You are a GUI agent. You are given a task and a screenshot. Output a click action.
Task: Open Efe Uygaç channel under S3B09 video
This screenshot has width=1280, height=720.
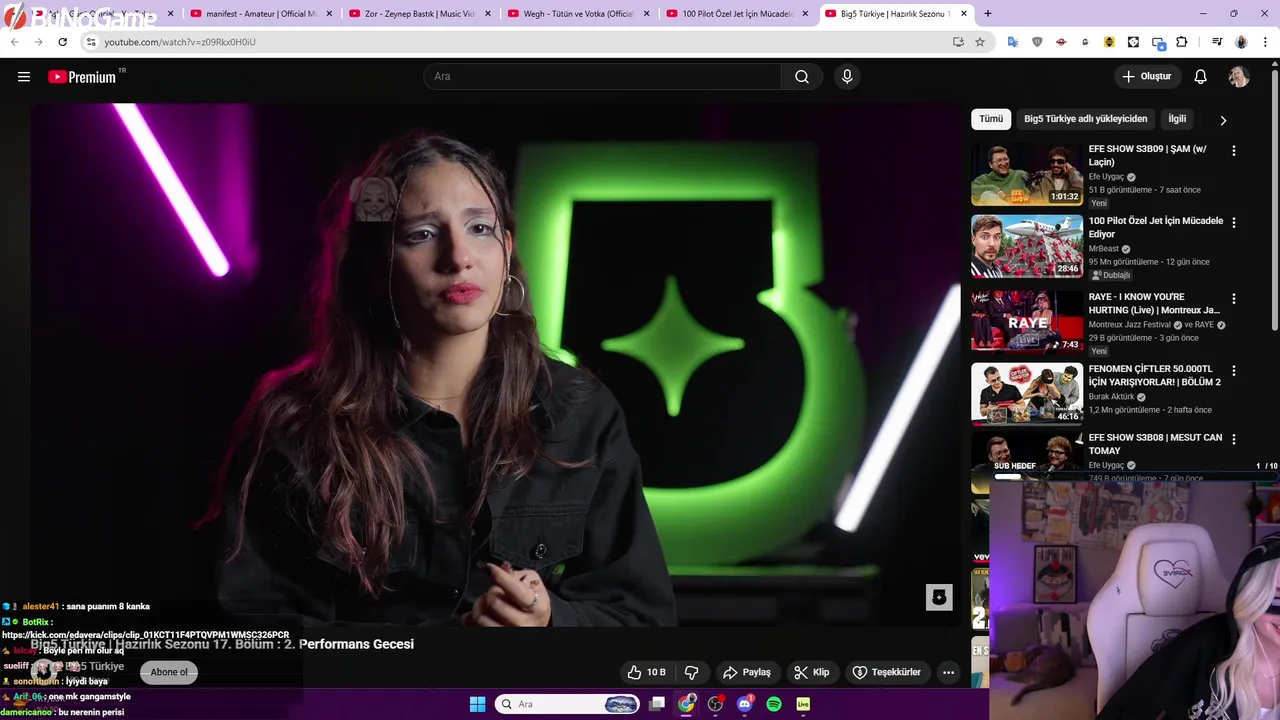pos(1105,177)
